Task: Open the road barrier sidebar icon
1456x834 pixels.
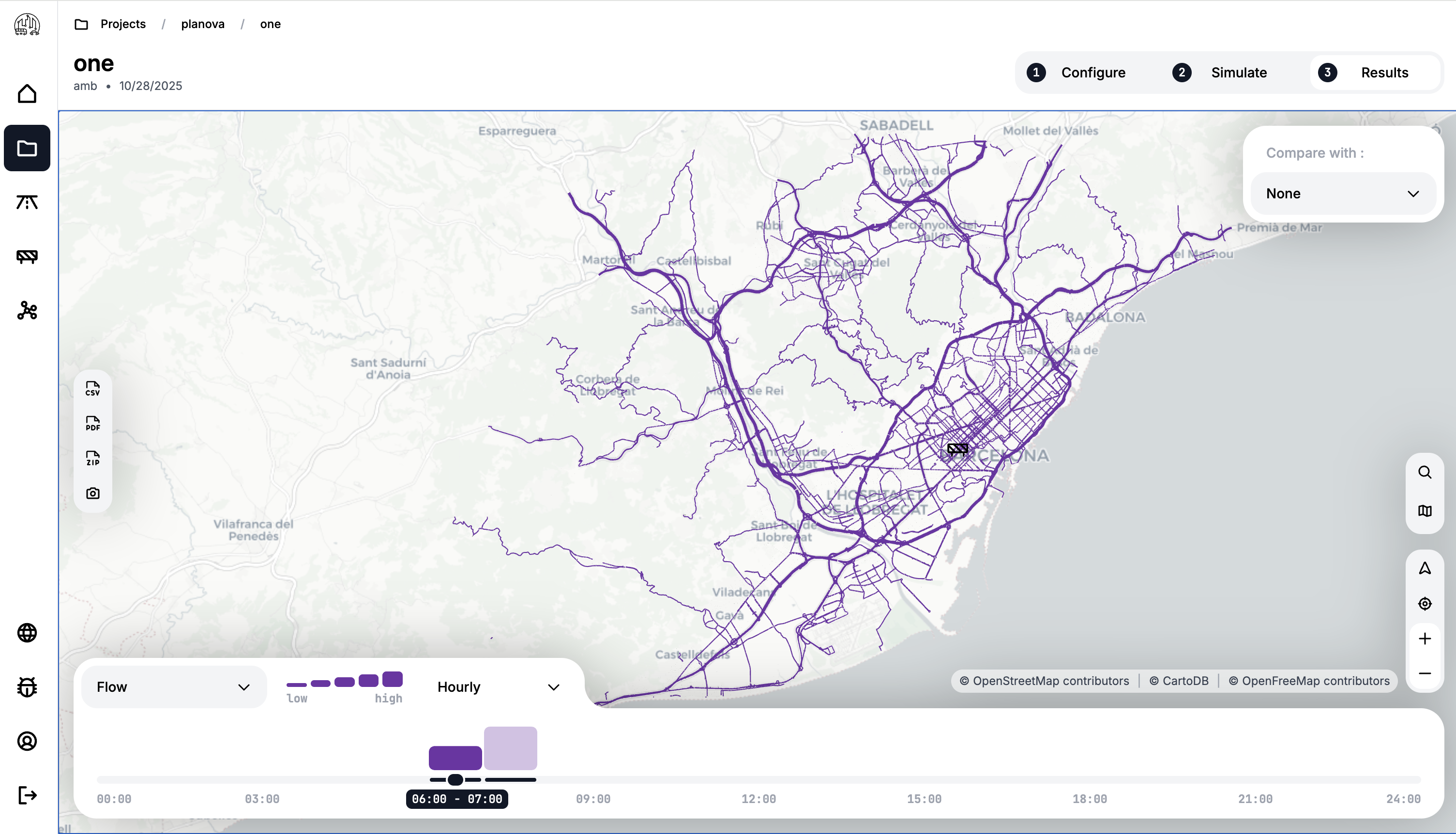Action: click(x=27, y=256)
